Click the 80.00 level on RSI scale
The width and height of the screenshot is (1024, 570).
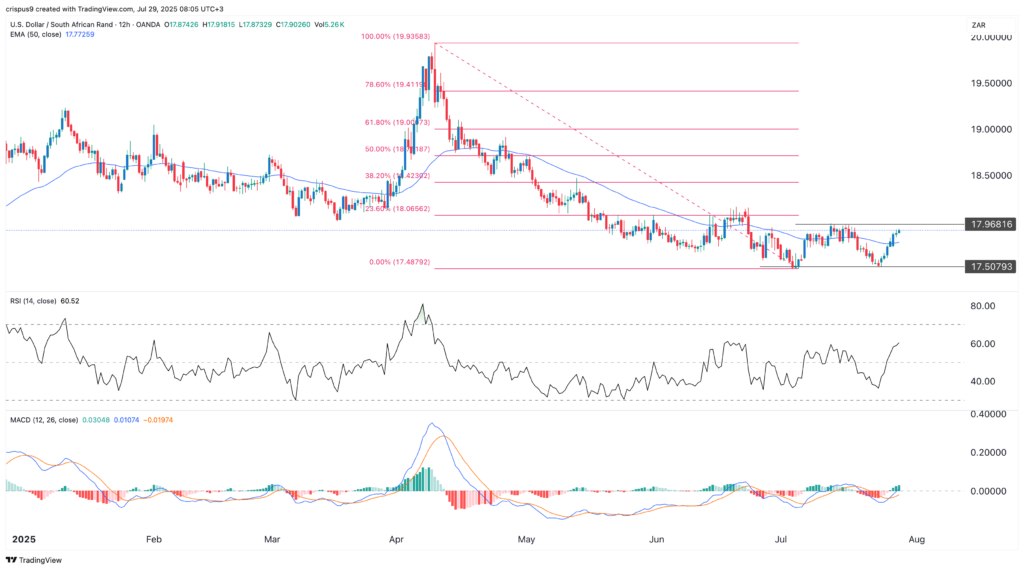tap(977, 306)
